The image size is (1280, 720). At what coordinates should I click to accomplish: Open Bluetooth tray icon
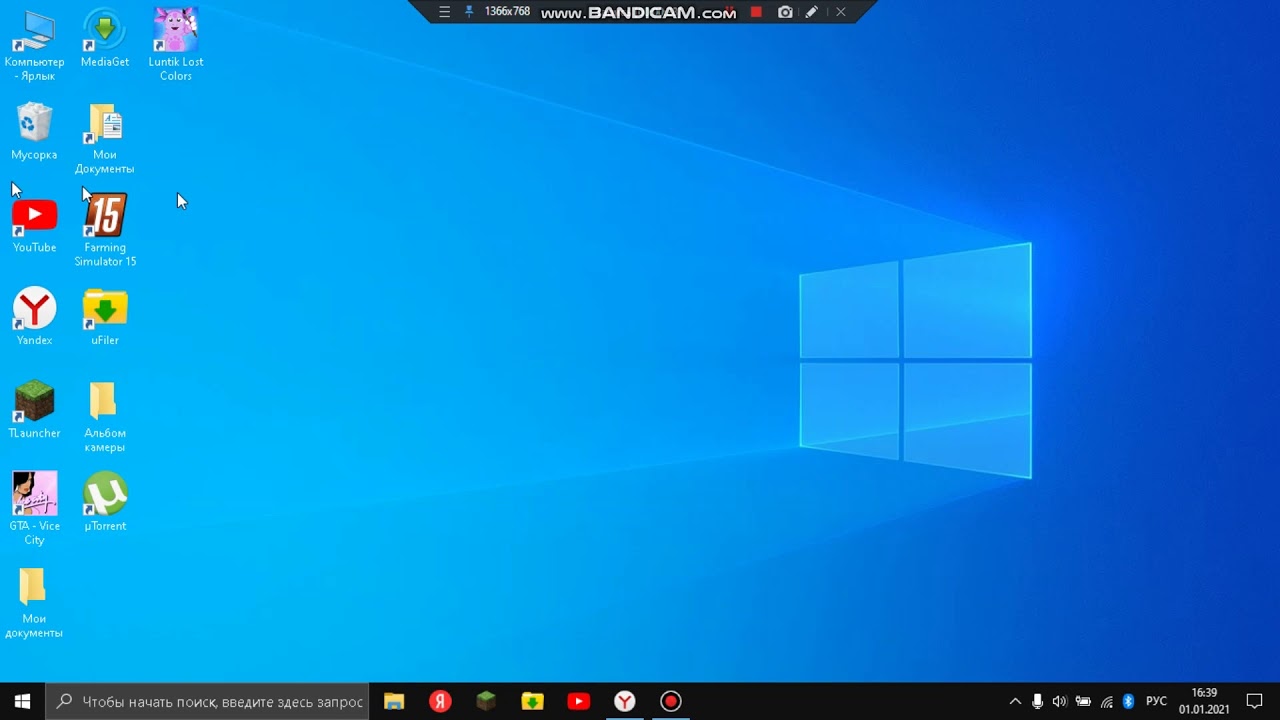point(1128,701)
